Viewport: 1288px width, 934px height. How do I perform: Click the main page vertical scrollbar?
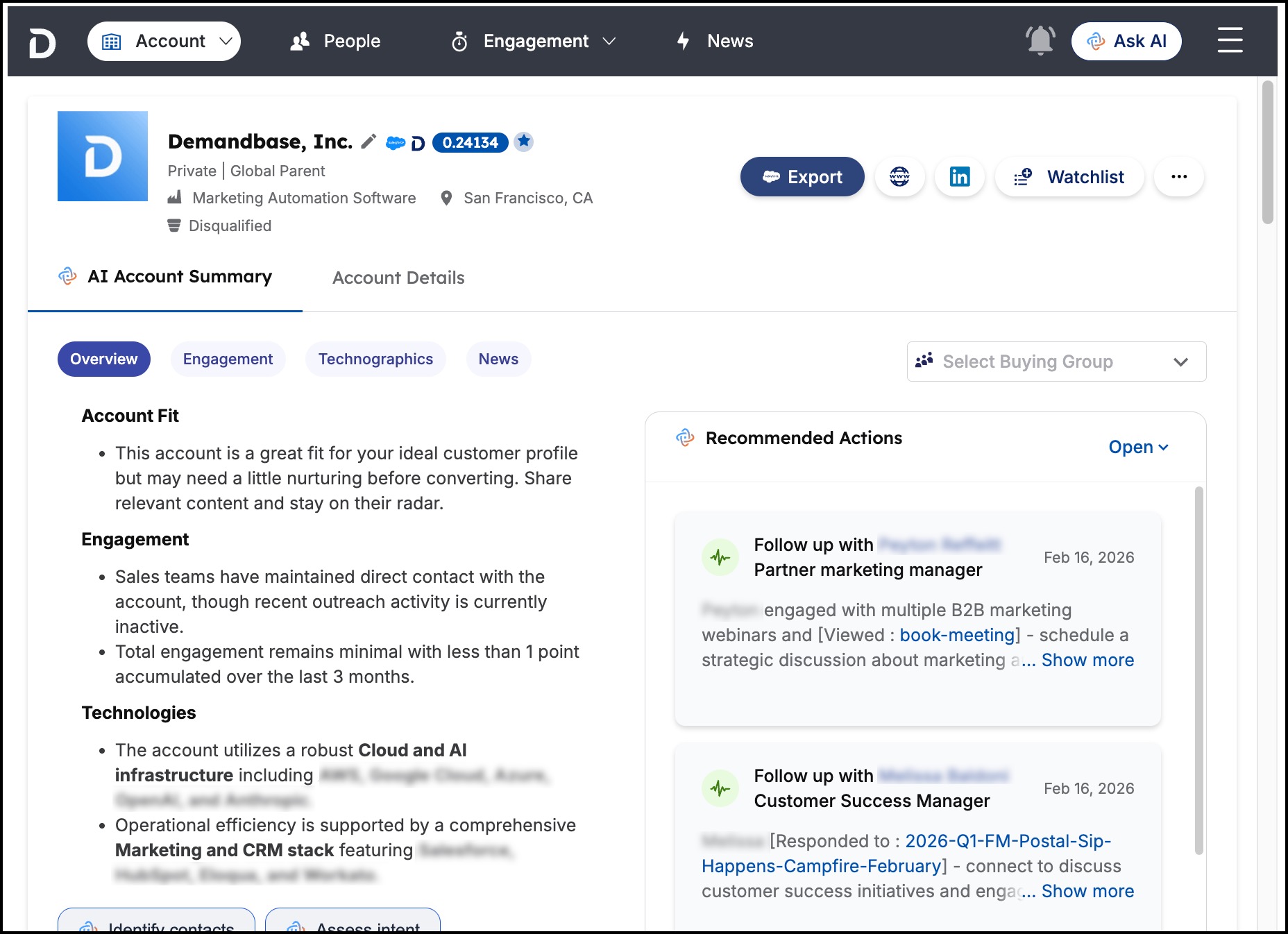1268,153
